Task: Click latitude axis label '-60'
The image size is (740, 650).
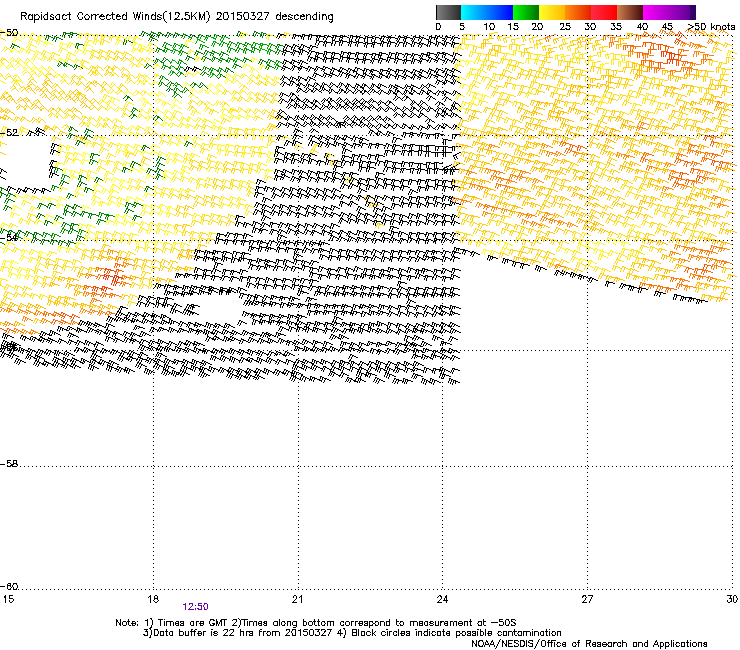Action: [9, 587]
